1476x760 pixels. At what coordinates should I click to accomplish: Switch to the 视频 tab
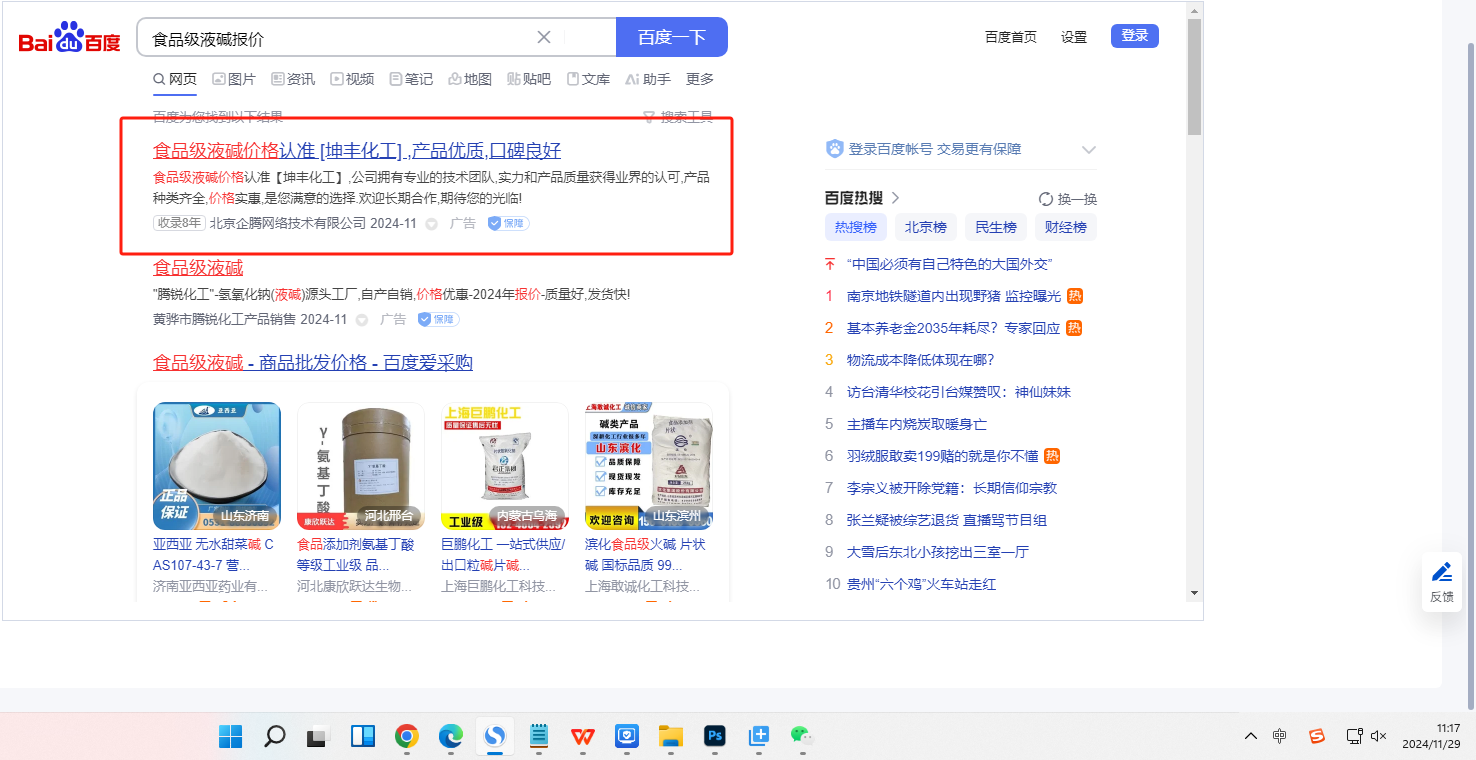coord(352,79)
